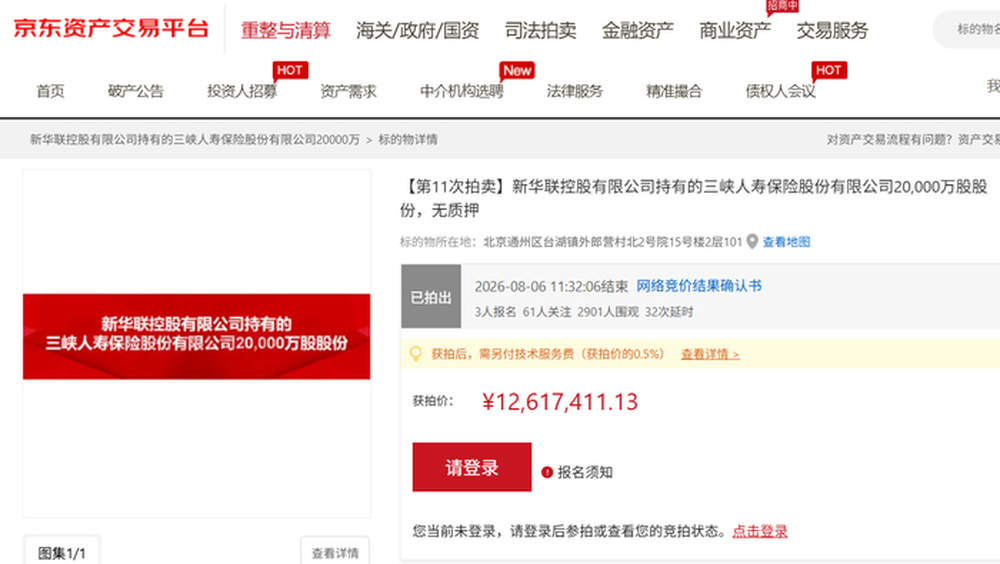Image resolution: width=1000 pixels, height=564 pixels.
Task: Click the 点击登录 link
Action: pyautogui.click(x=760, y=531)
